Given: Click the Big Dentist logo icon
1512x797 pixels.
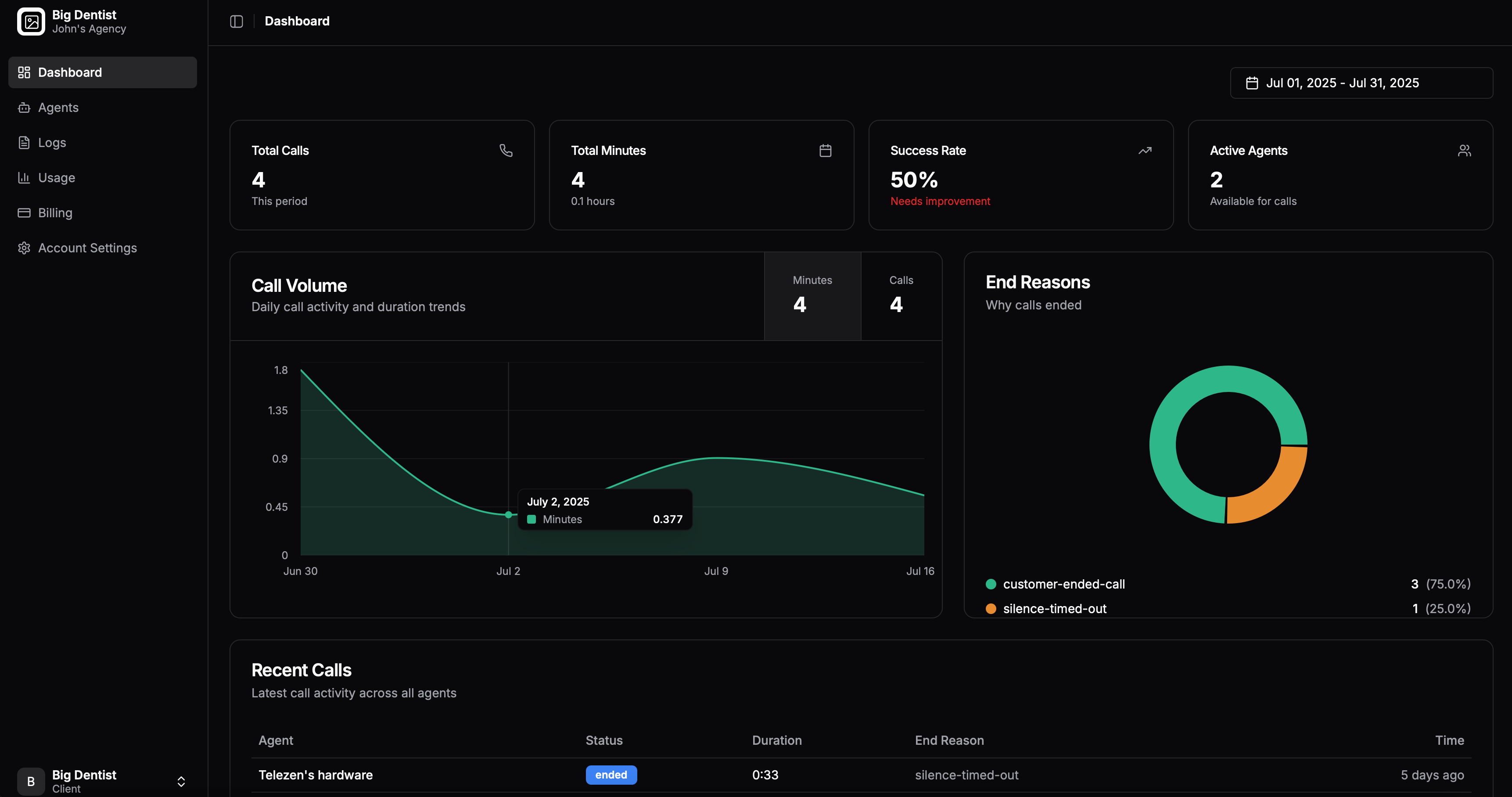Looking at the screenshot, I should point(31,22).
